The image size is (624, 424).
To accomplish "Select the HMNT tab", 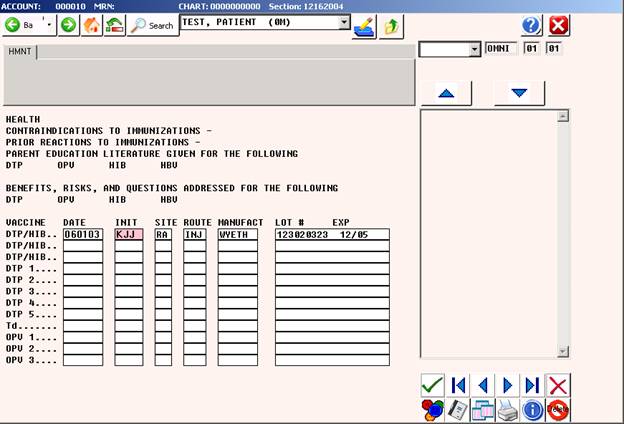I will [x=20, y=51].
